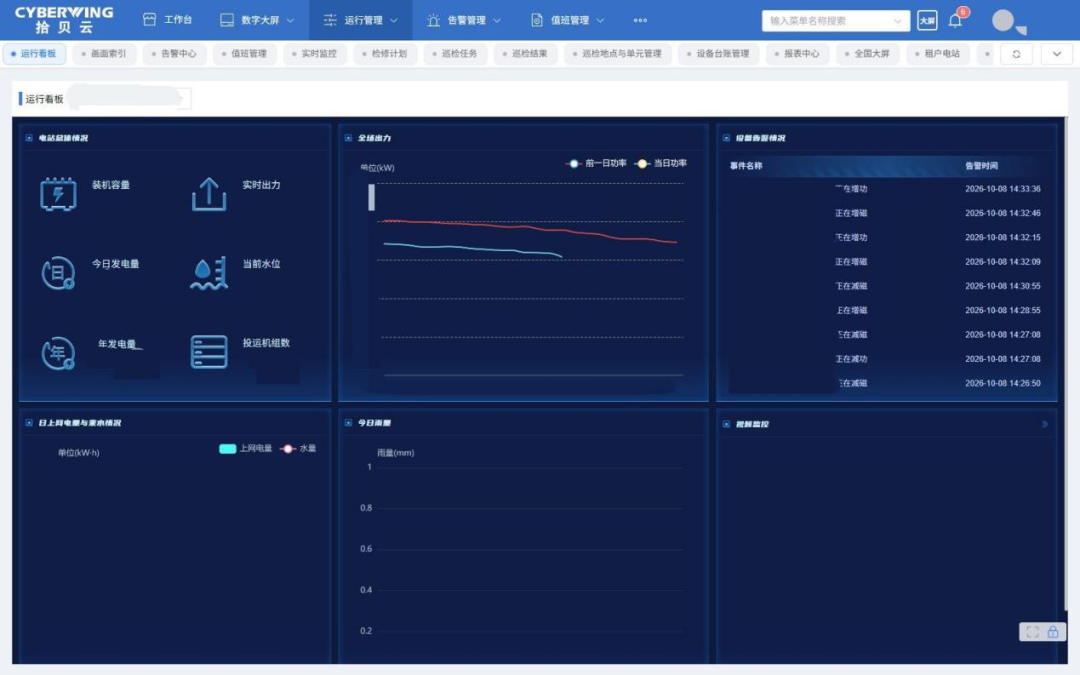Switch to the 画面索引 tab
The image size is (1080, 675).
point(104,54)
